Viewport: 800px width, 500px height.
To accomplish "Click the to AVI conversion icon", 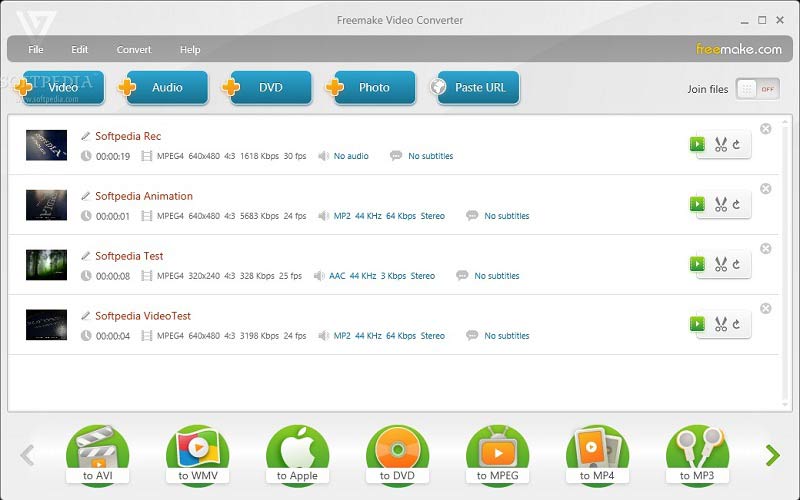I will pyautogui.click(x=97, y=455).
